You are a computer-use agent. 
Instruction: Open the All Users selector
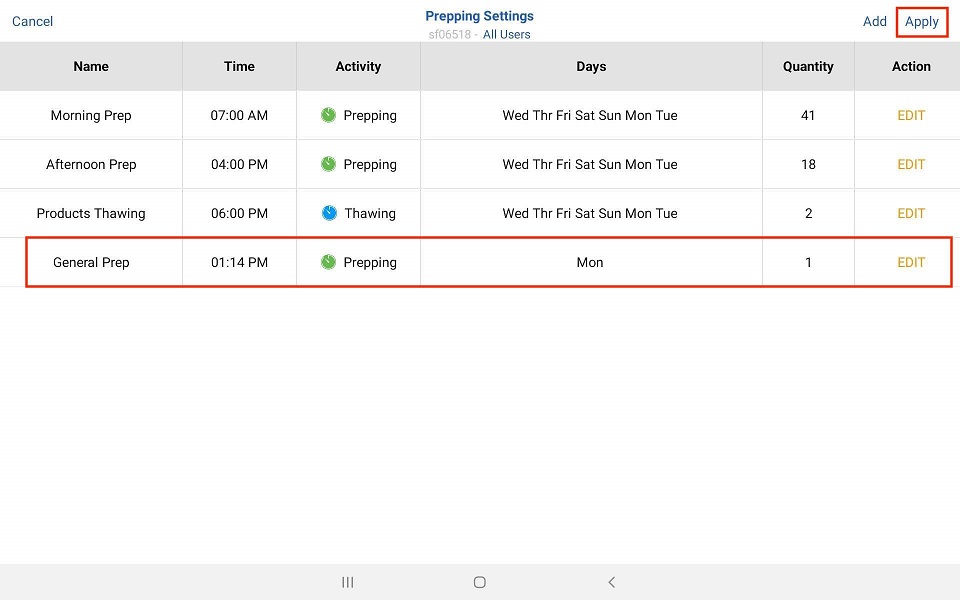pyautogui.click(x=506, y=35)
